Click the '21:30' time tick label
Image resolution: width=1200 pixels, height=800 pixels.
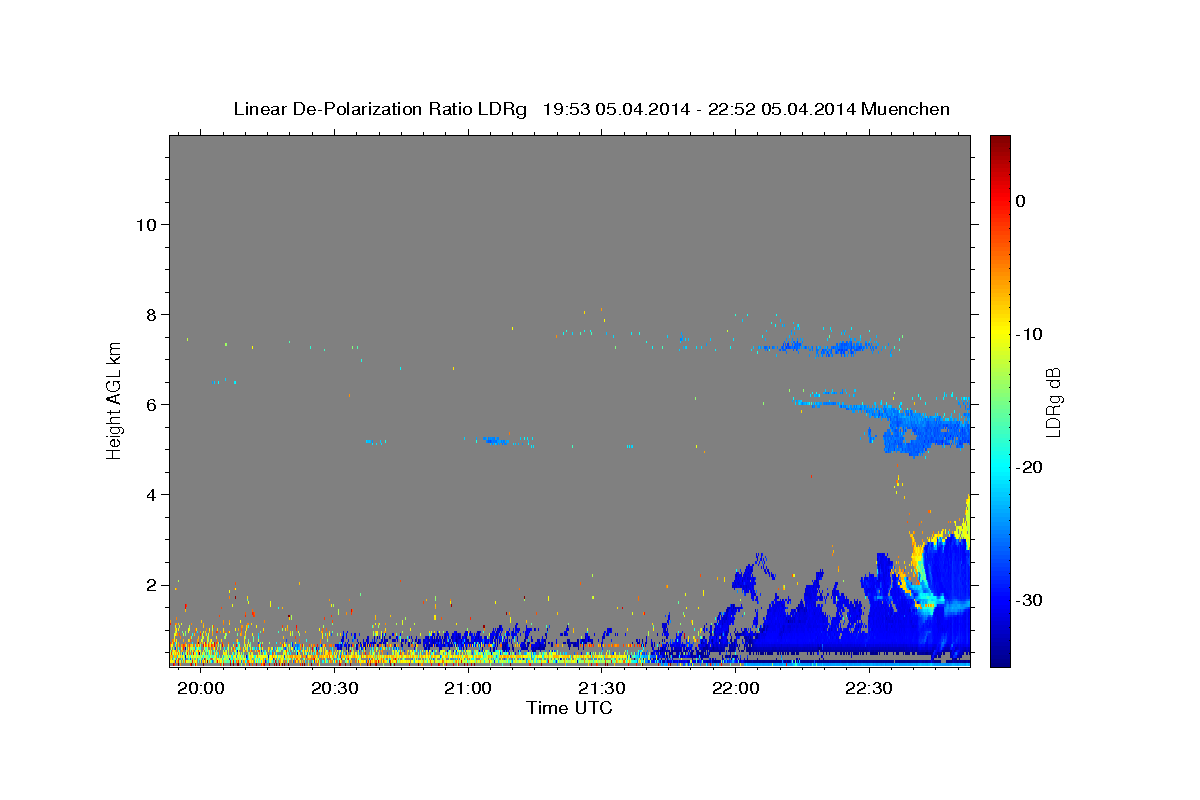[602, 689]
